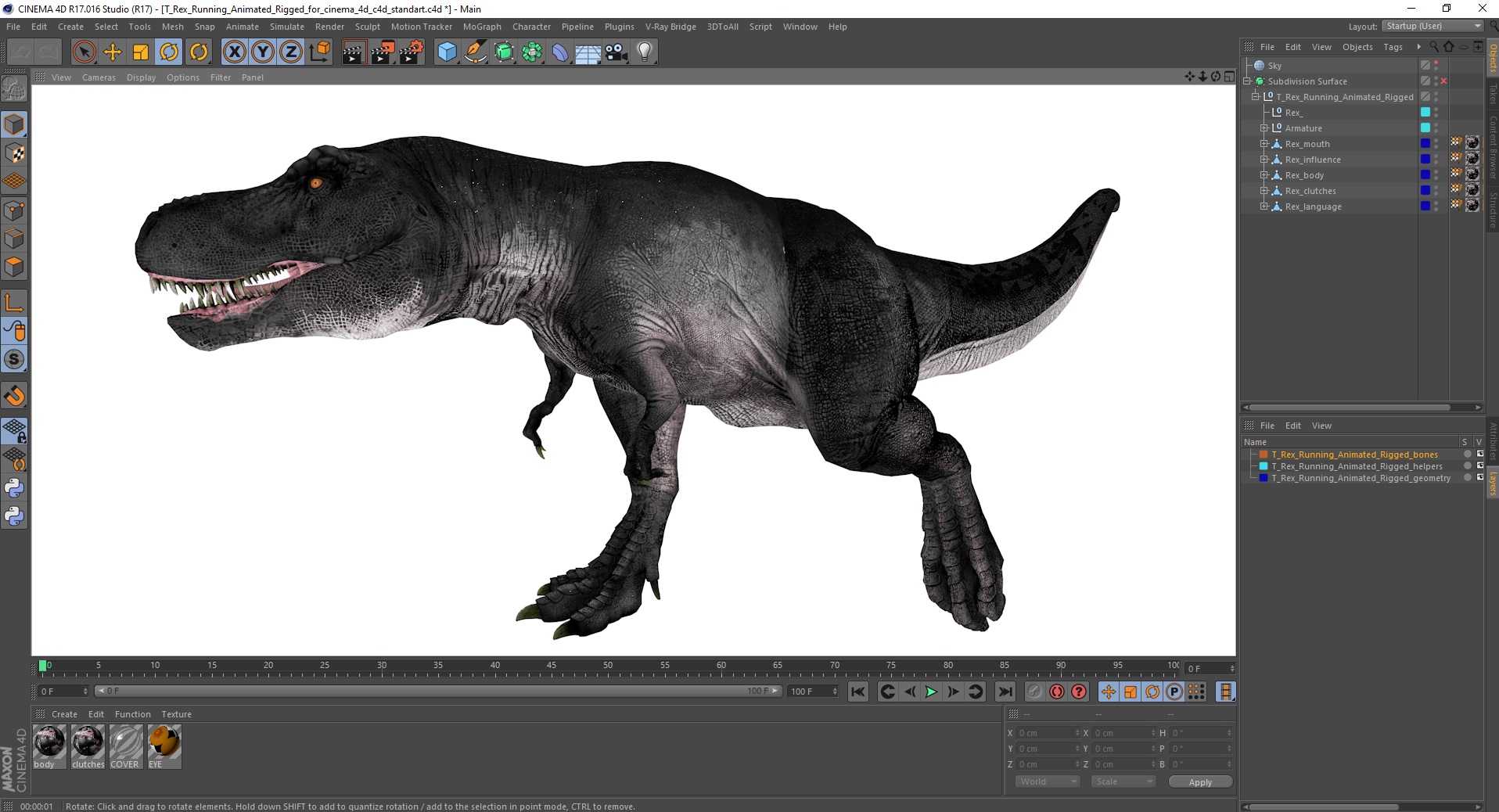This screenshot has height=812, width=1499.
Task: Open the Character menu
Action: [x=531, y=27]
